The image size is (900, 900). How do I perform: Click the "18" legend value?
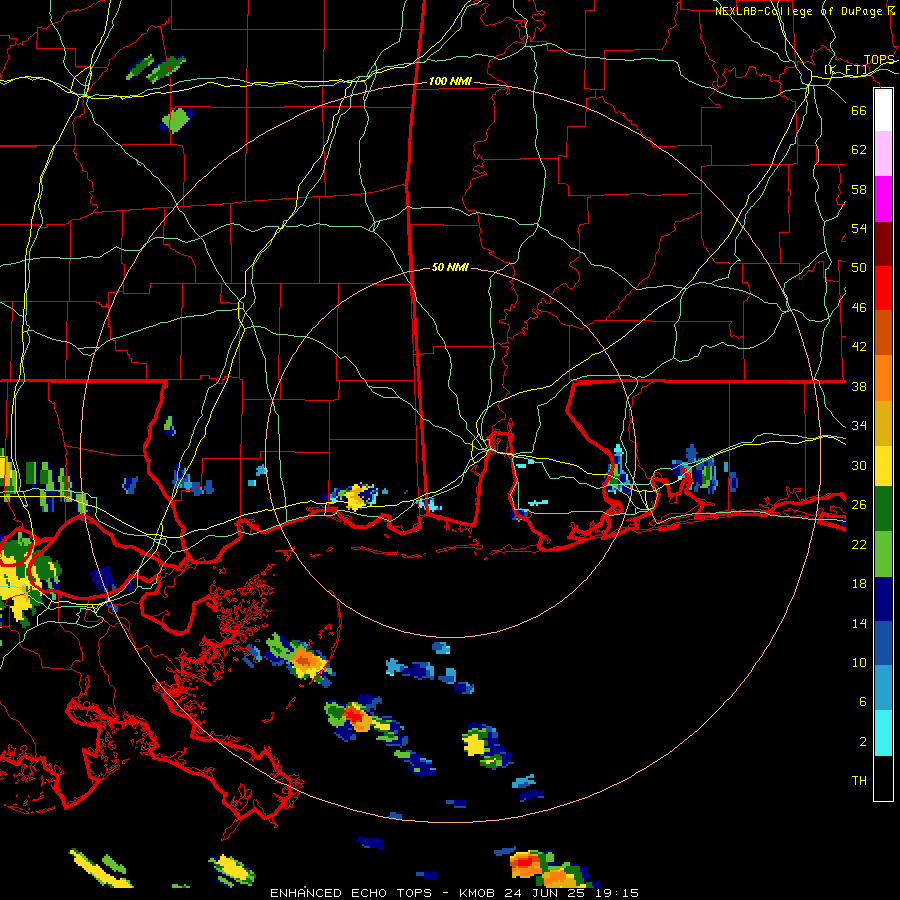pyautogui.click(x=859, y=584)
